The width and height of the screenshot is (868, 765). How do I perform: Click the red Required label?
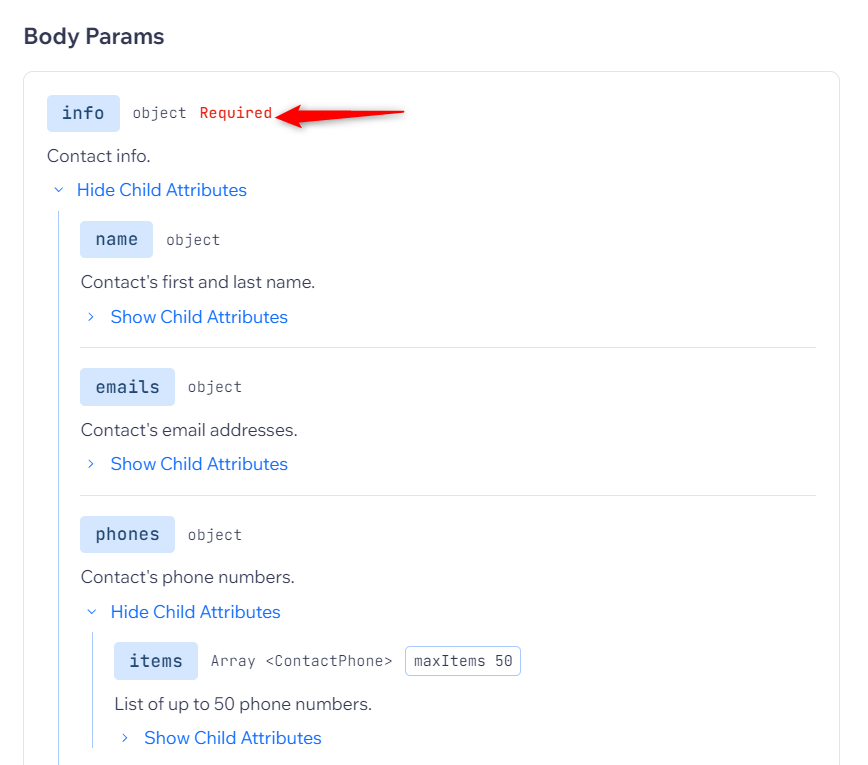pyautogui.click(x=236, y=113)
